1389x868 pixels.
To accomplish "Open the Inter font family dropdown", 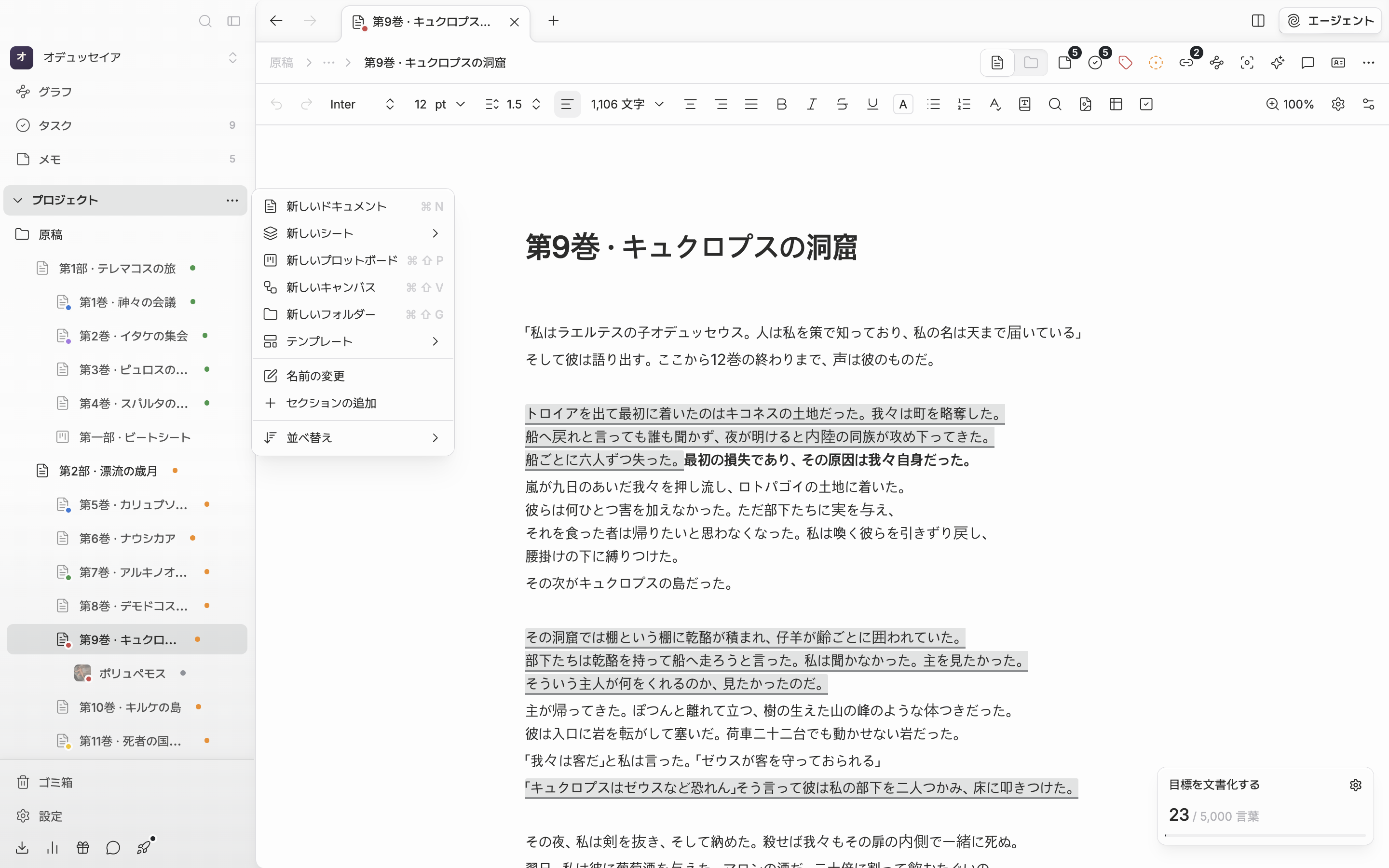I will (362, 104).
